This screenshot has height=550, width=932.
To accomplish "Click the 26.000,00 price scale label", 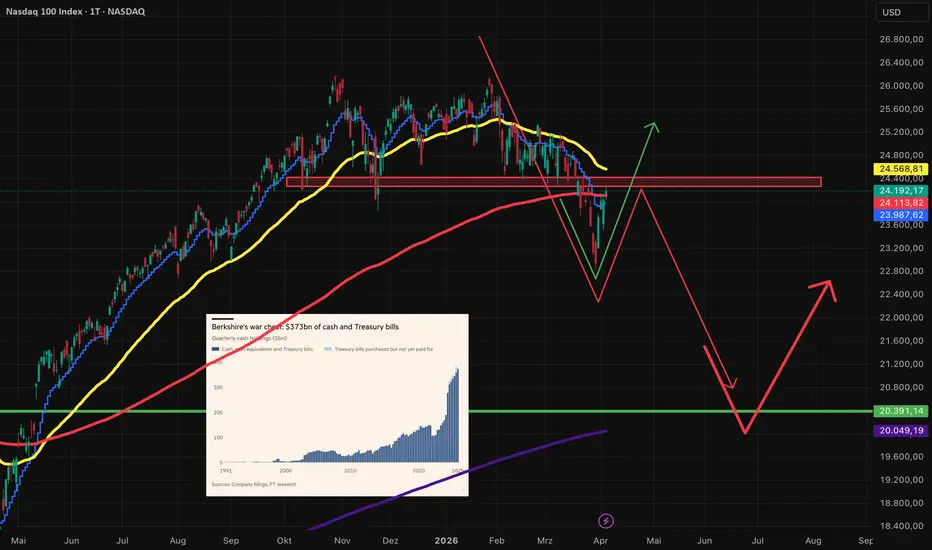I will [x=901, y=86].
